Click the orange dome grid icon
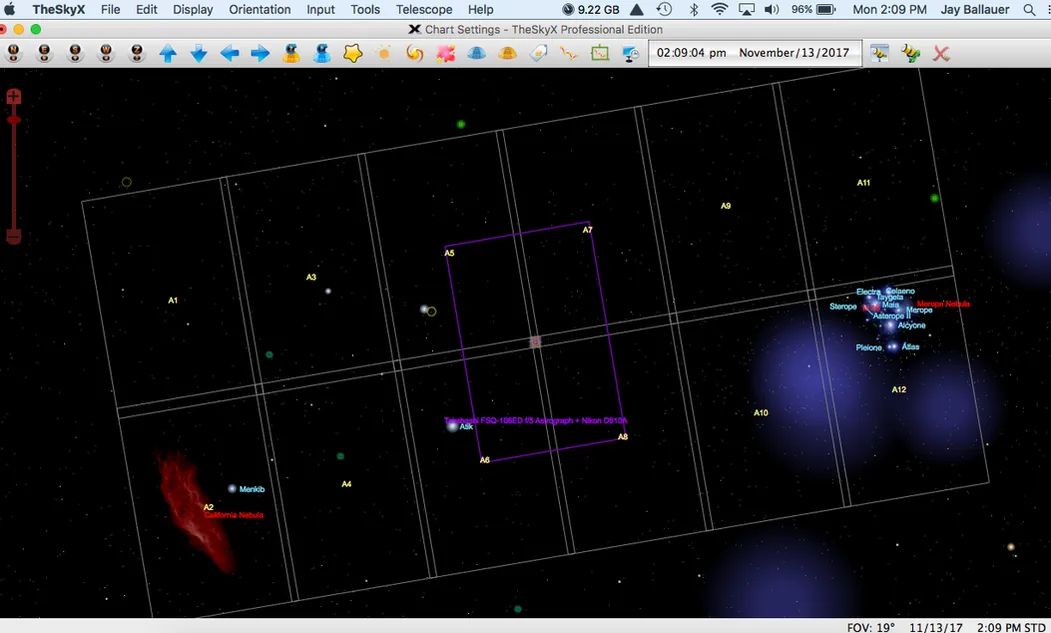 507,53
